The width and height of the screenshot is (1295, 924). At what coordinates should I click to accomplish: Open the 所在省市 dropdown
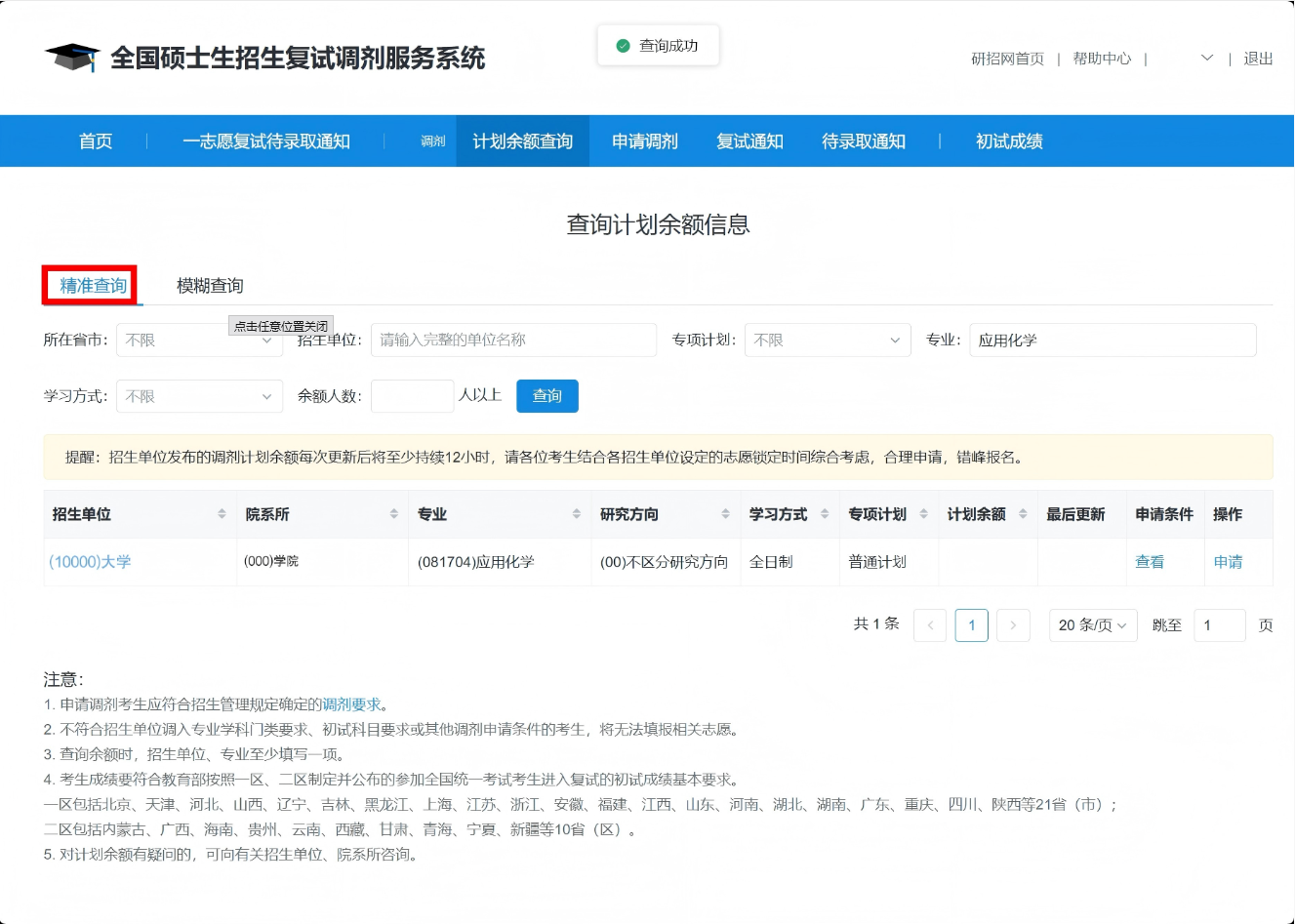pyautogui.click(x=199, y=340)
